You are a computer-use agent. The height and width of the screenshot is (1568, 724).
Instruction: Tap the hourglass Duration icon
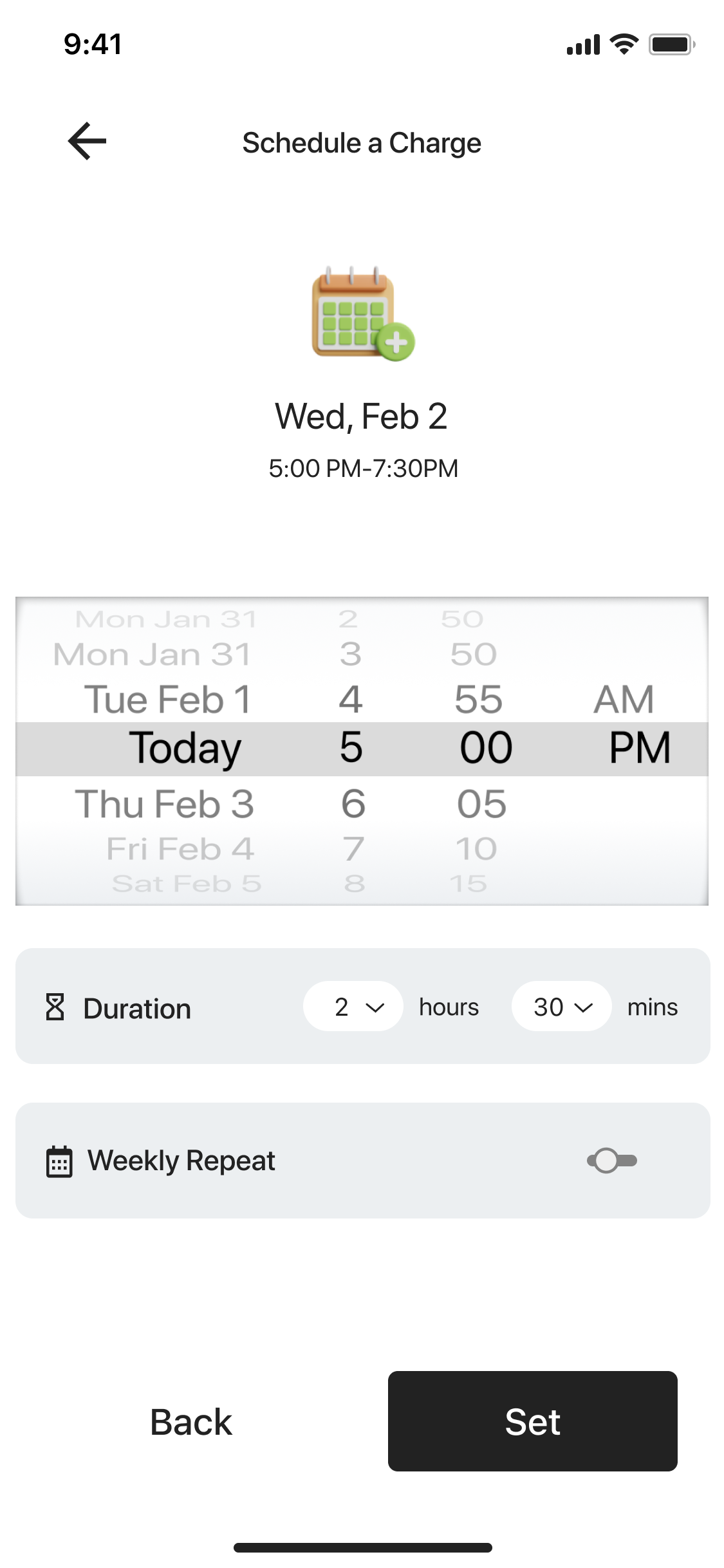(x=55, y=1007)
